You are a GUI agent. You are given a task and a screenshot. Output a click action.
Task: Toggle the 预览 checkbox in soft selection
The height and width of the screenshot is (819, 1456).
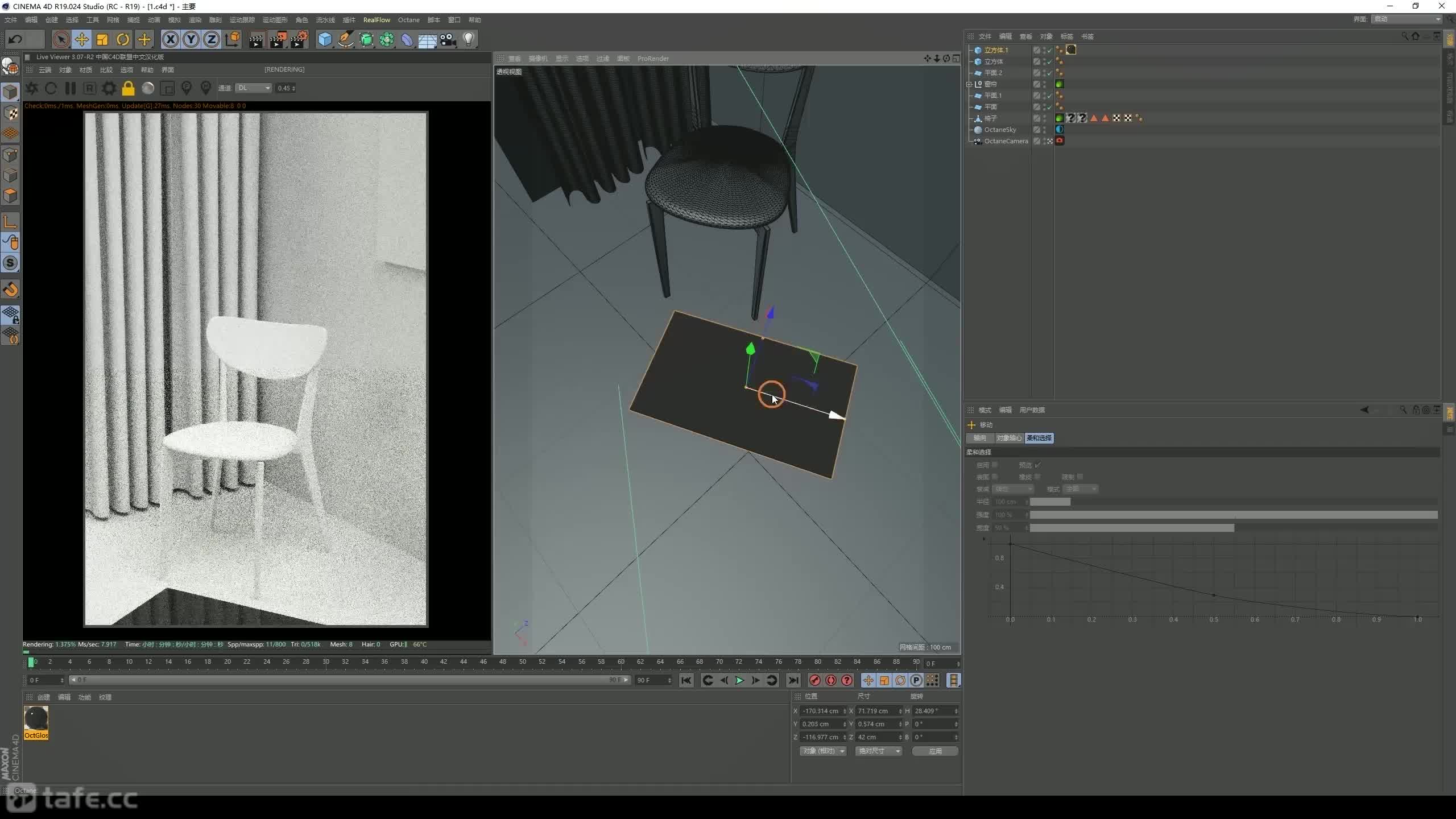click(x=1037, y=465)
